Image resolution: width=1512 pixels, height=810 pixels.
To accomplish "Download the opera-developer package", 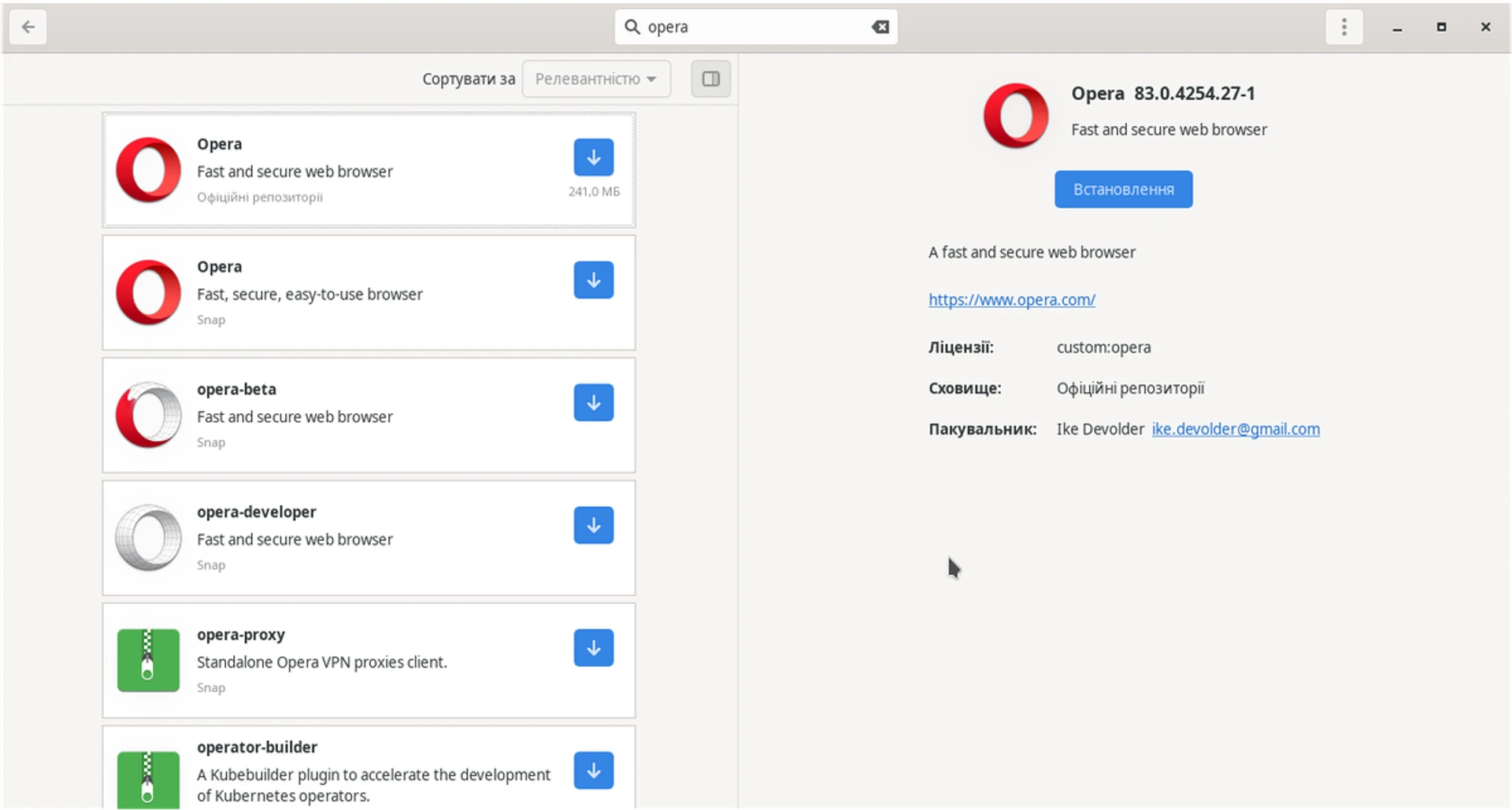I will (x=594, y=525).
